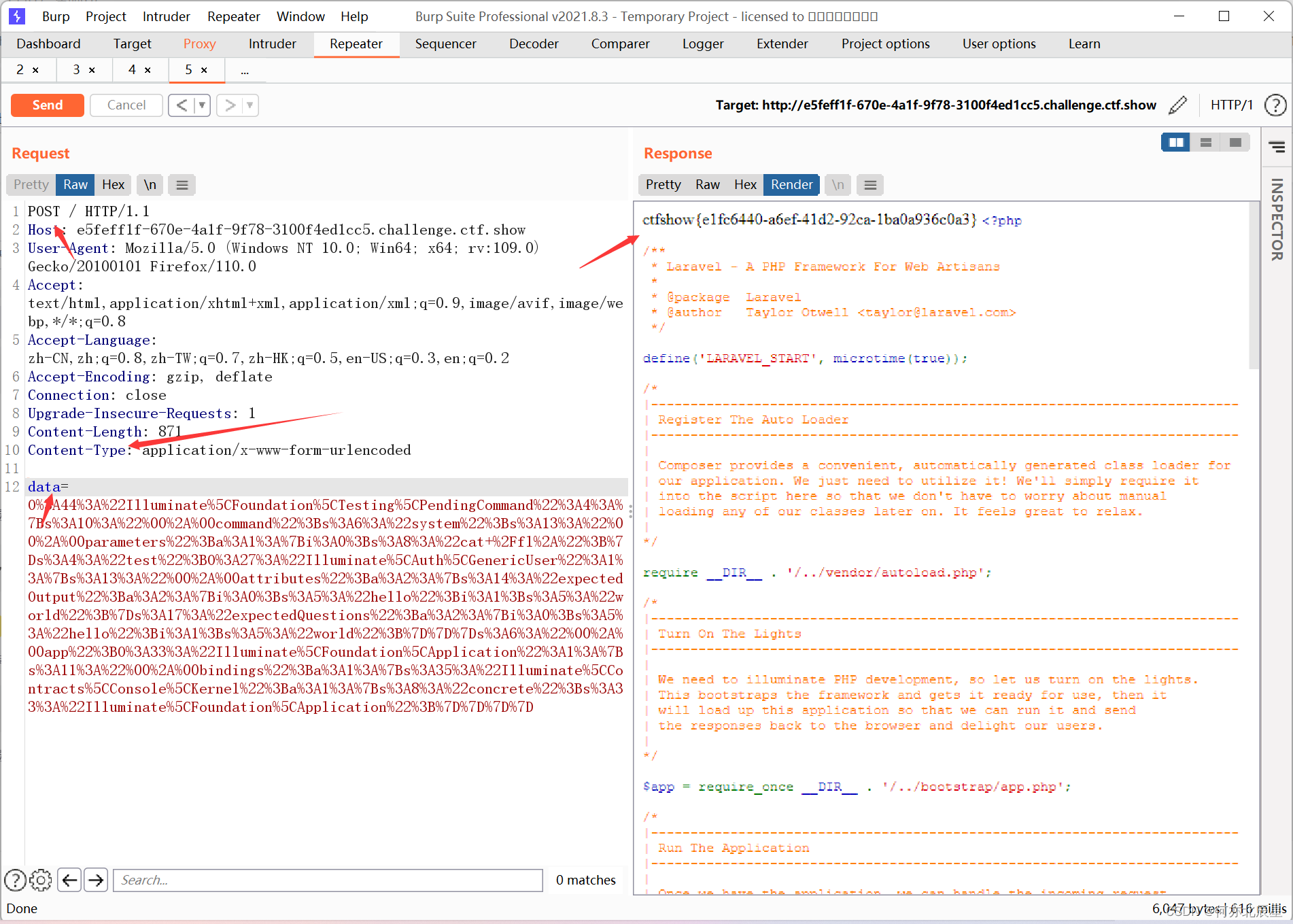1293x924 pixels.
Task: Switch to Intruder tool tab
Action: 273,44
